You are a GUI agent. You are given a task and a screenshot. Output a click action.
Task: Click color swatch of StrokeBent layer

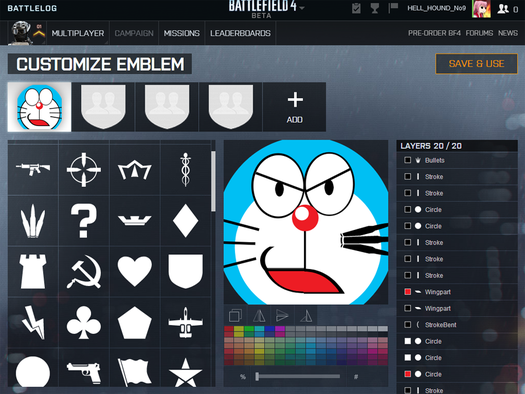(x=407, y=325)
